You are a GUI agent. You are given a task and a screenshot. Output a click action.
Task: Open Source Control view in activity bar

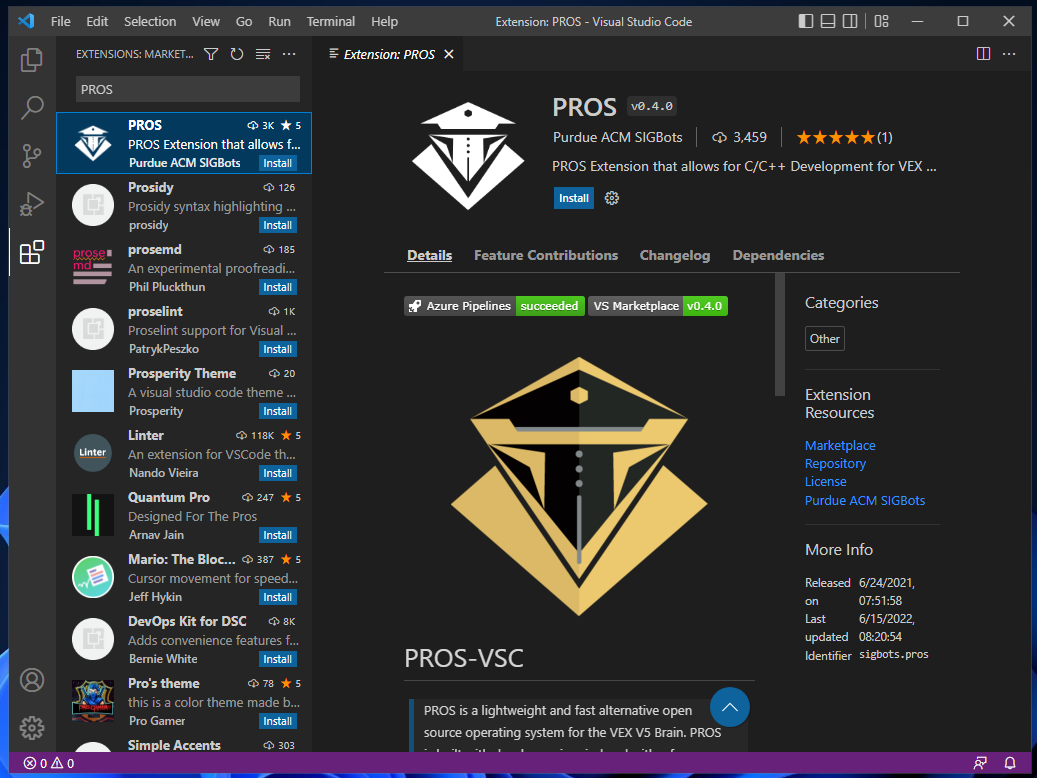(32, 156)
